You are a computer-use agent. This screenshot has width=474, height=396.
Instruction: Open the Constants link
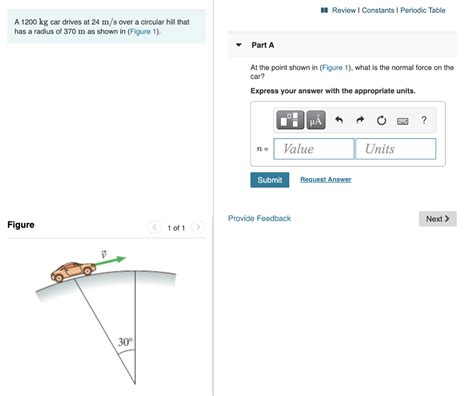point(378,10)
